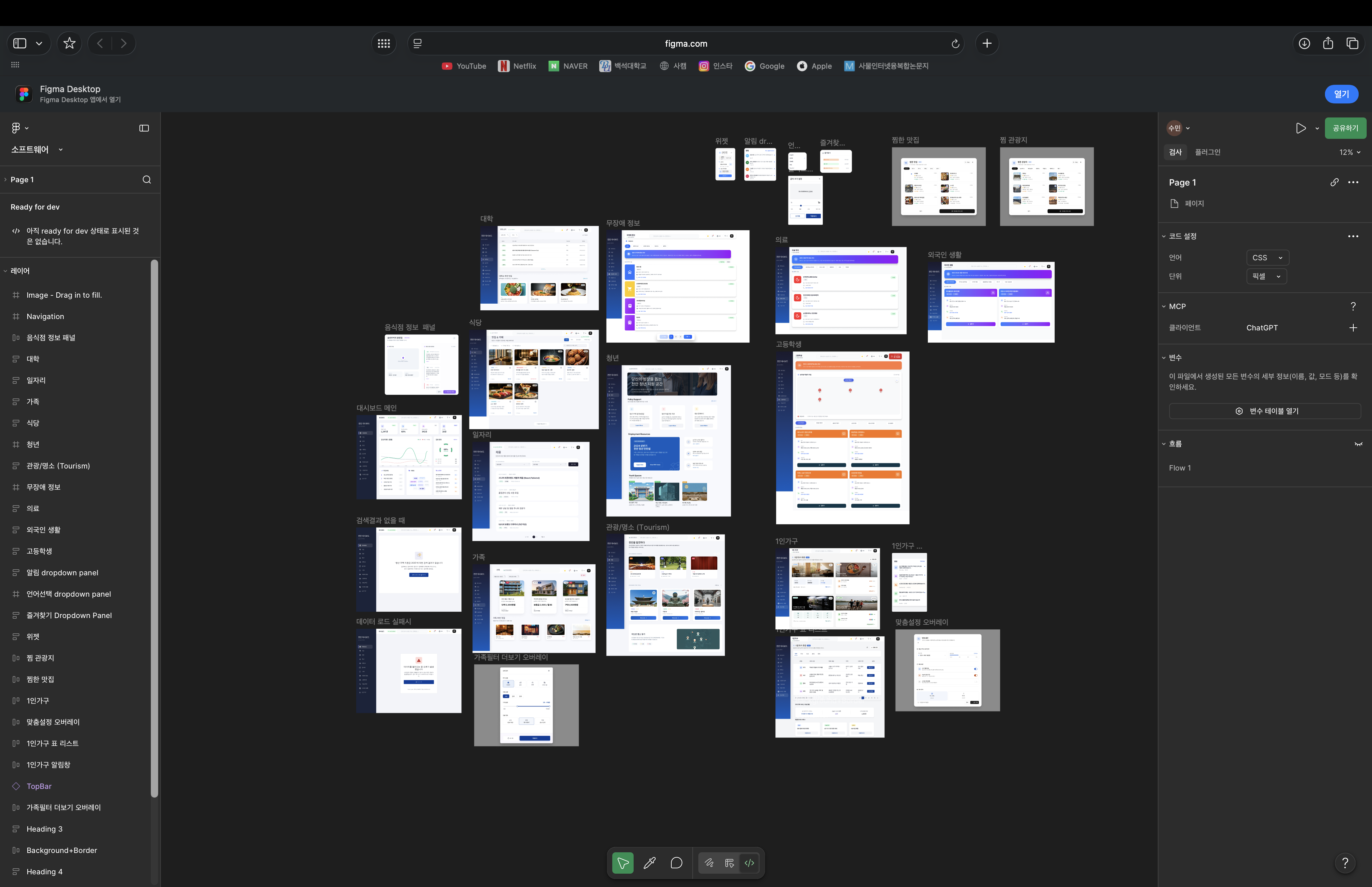Image resolution: width=1372 pixels, height=887 pixels.
Task: Open the CSS language dropdown
Action: (x=1267, y=258)
